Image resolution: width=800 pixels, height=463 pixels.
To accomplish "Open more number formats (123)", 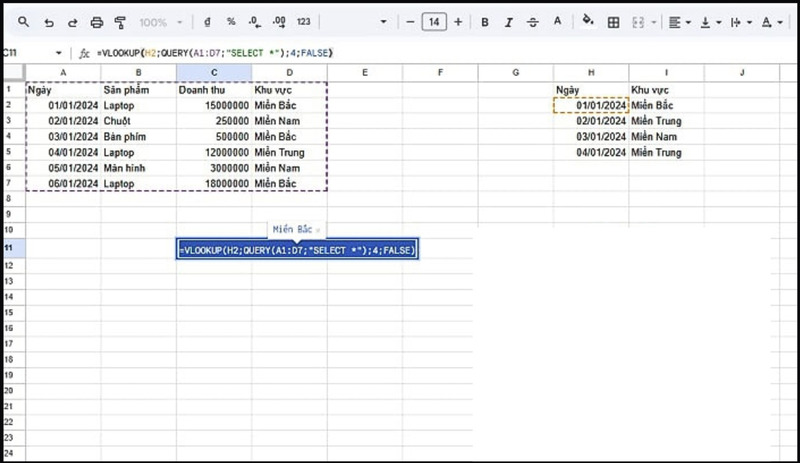I will coord(304,22).
